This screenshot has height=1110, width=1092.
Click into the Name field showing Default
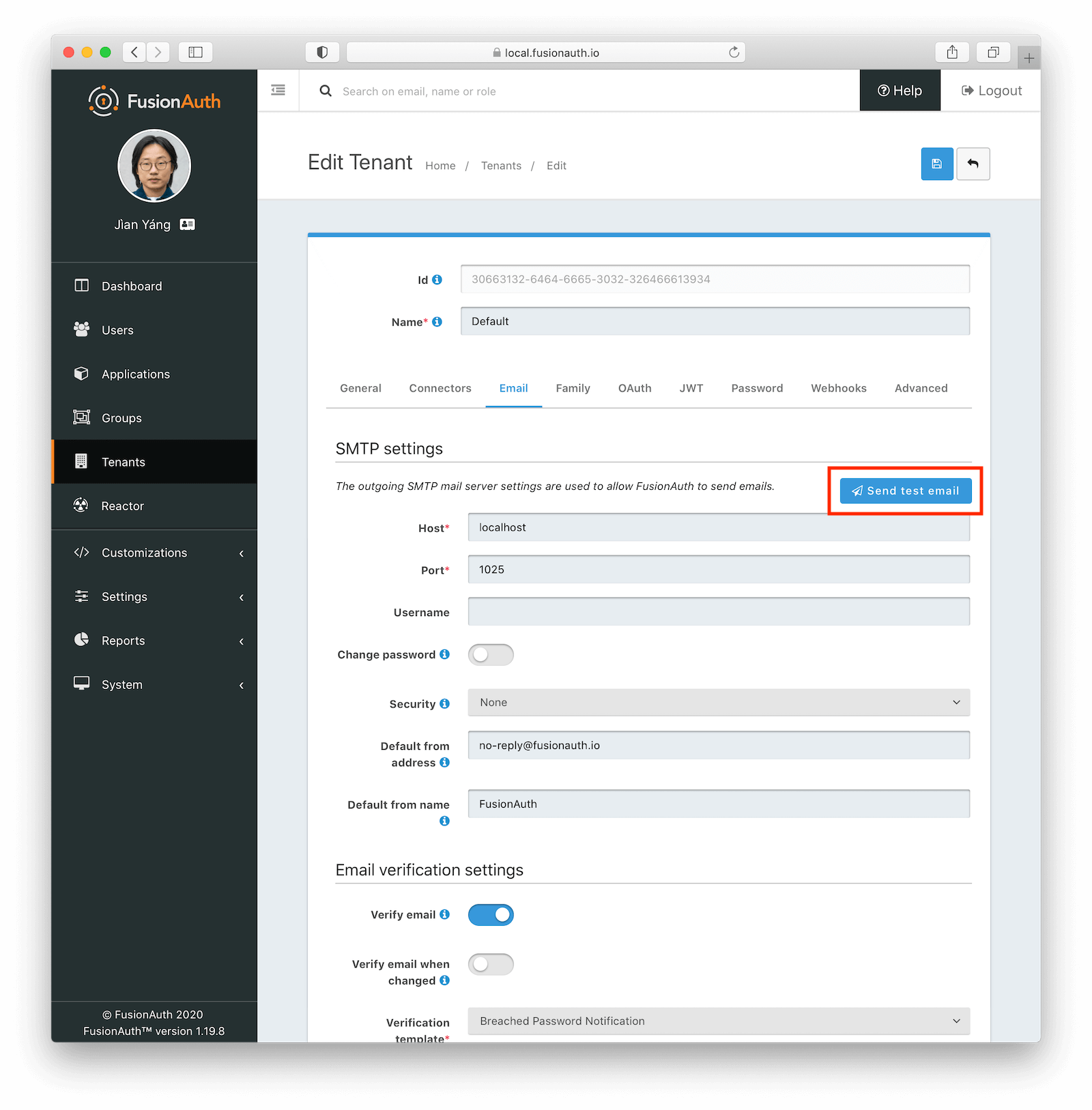[x=715, y=321]
